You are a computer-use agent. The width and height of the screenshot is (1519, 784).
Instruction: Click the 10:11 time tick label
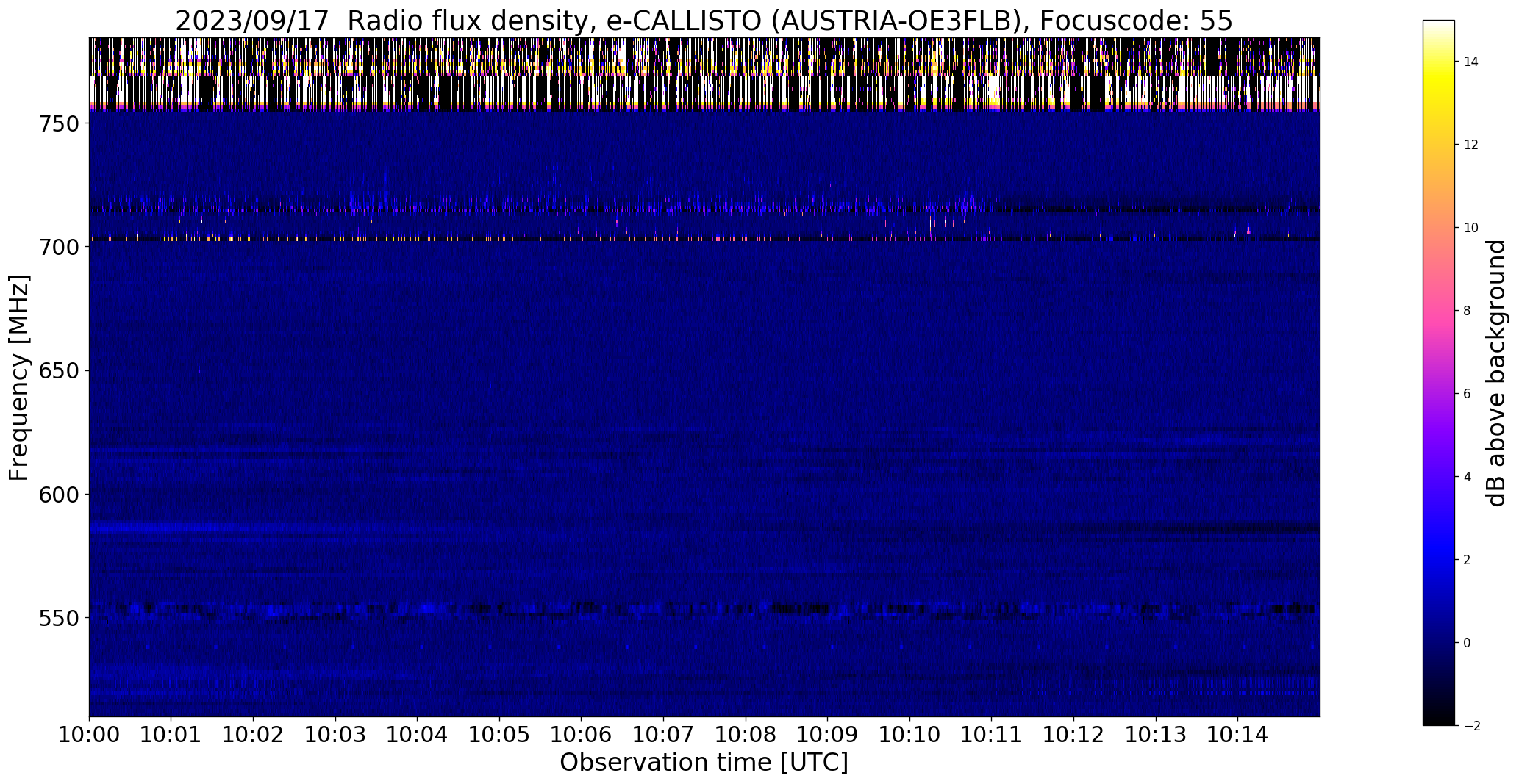[x=992, y=734]
